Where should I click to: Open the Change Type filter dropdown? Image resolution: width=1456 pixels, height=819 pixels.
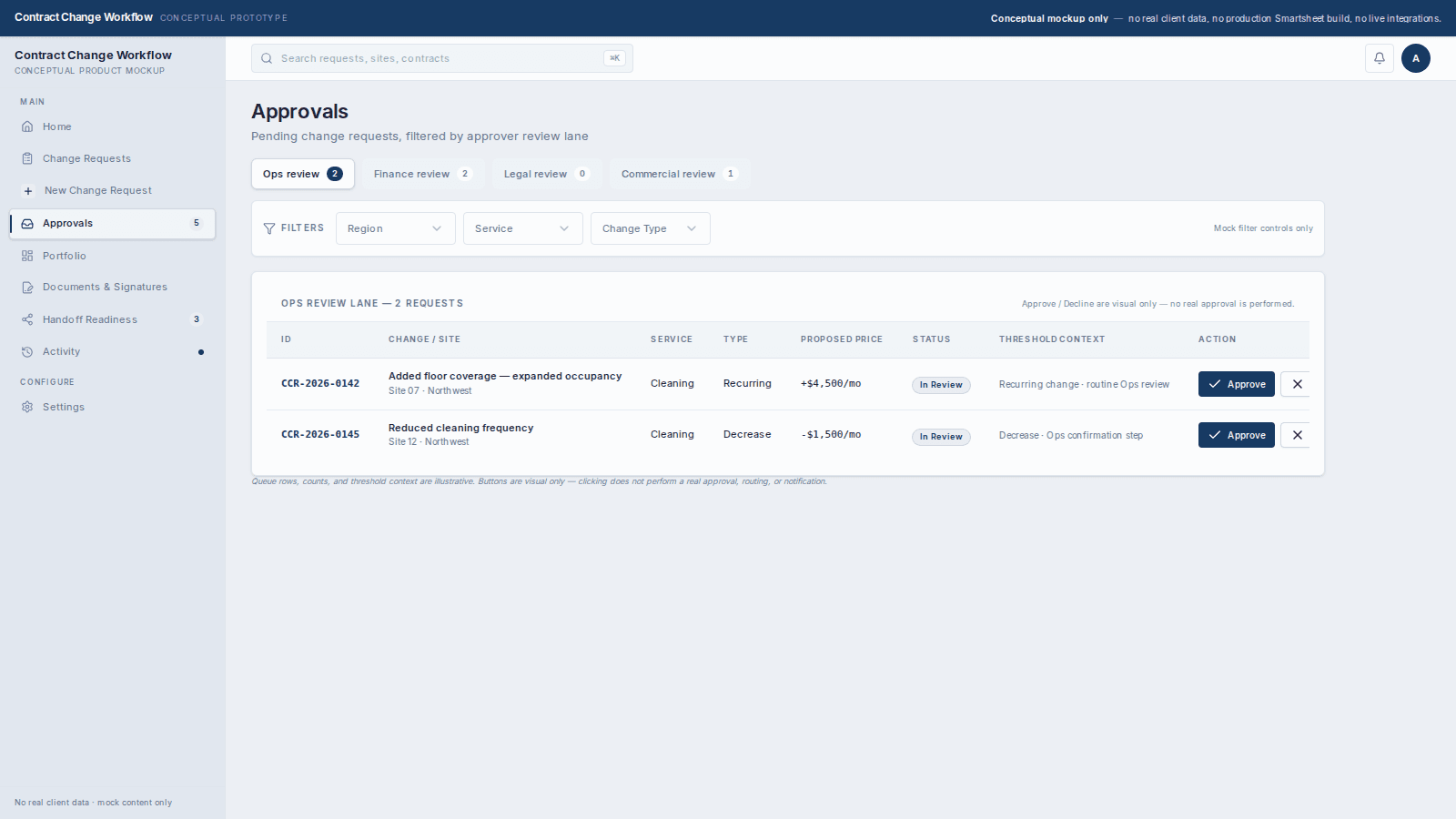pos(650,228)
